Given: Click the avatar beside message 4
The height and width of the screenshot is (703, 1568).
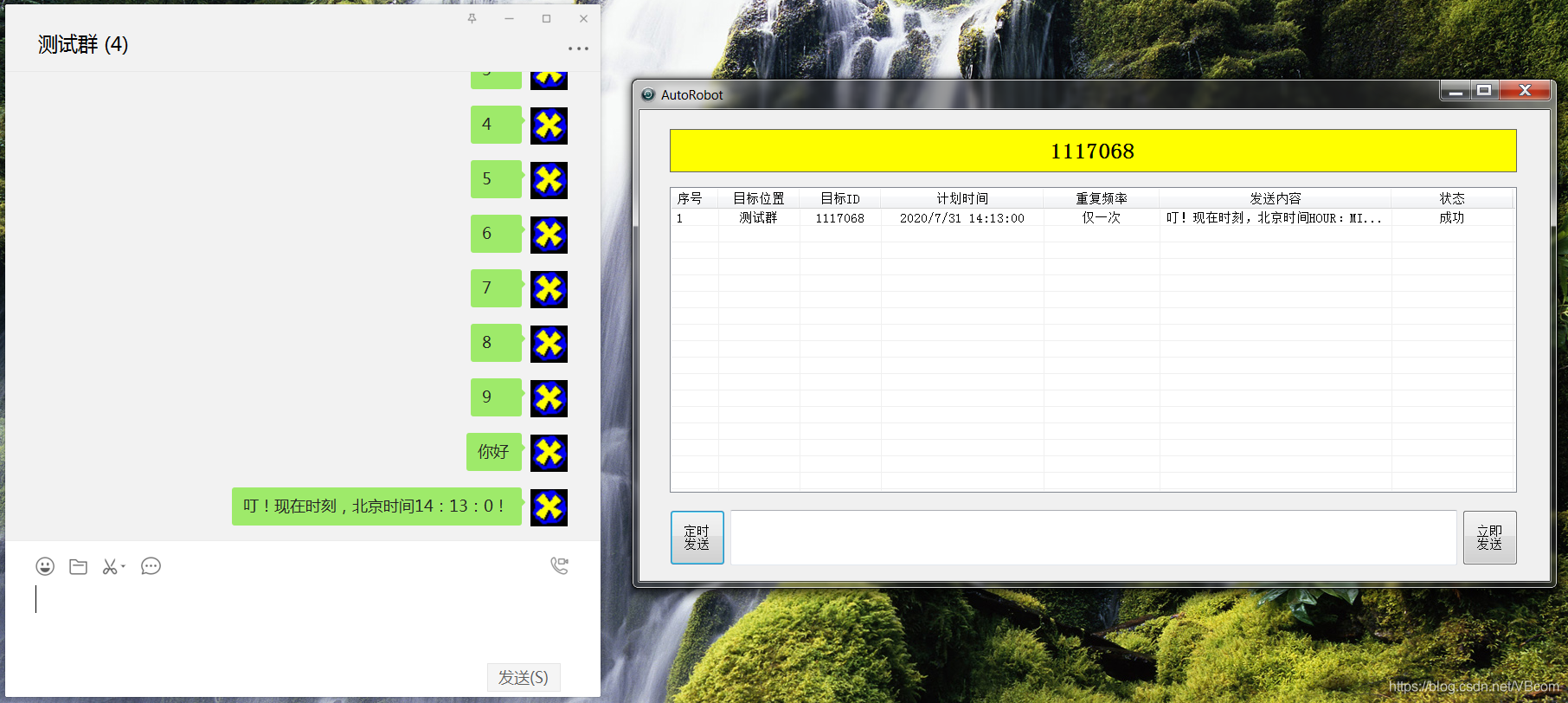Looking at the screenshot, I should click(x=549, y=126).
